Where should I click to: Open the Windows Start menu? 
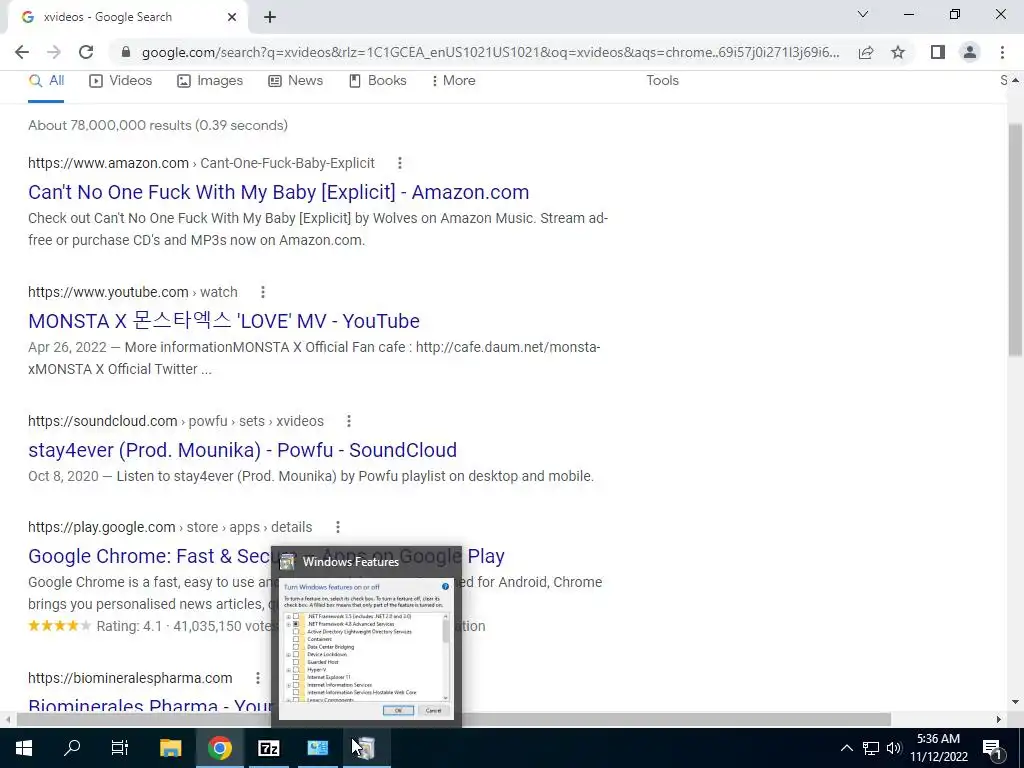(24, 748)
